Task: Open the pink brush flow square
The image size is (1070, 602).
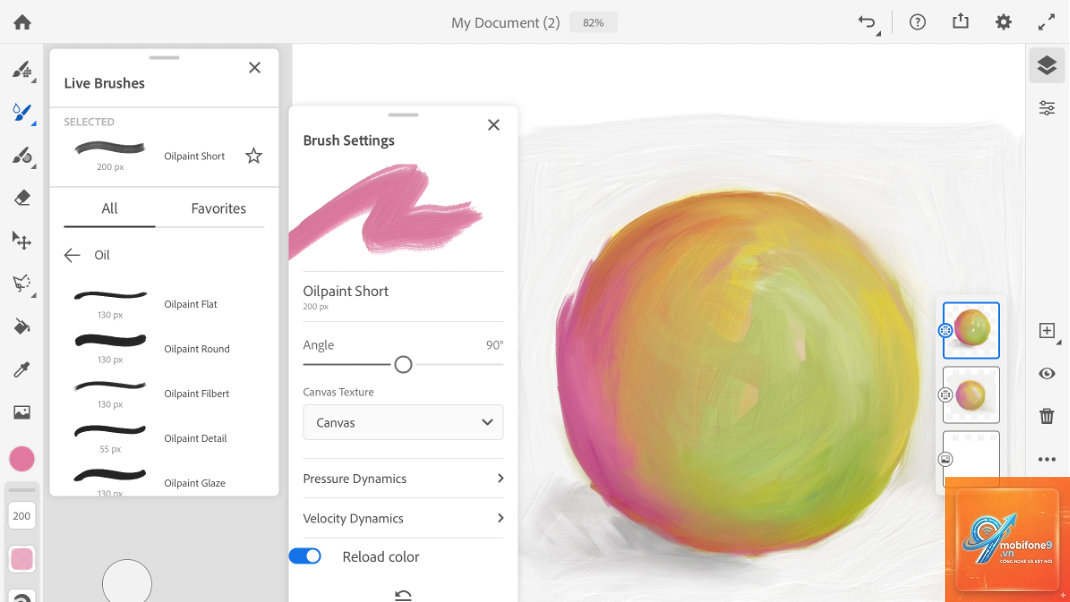Action: pos(22,559)
